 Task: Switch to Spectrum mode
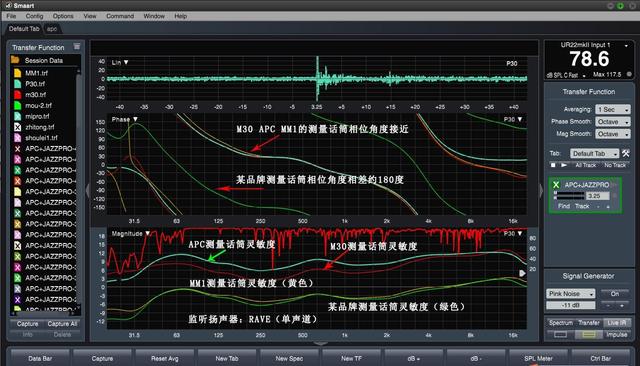coord(560,322)
